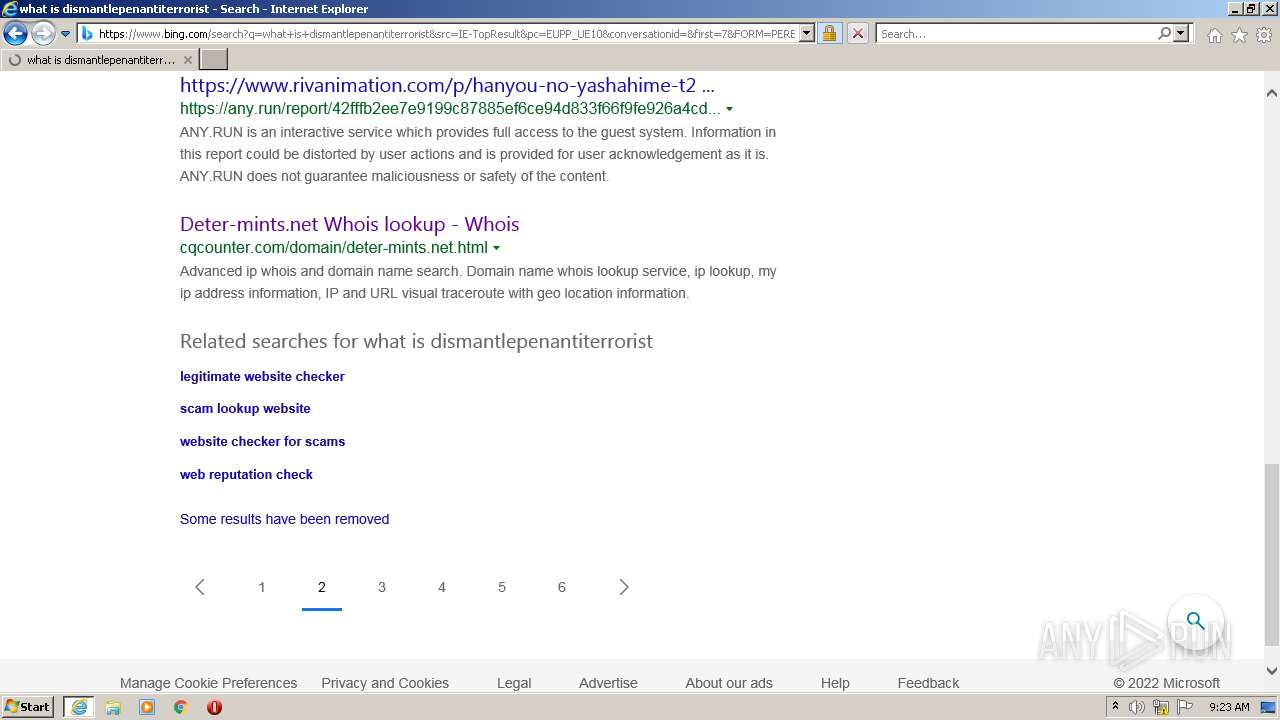The height and width of the screenshot is (720, 1280).
Task: Open 'Some results have been removed' link
Action: coord(284,519)
